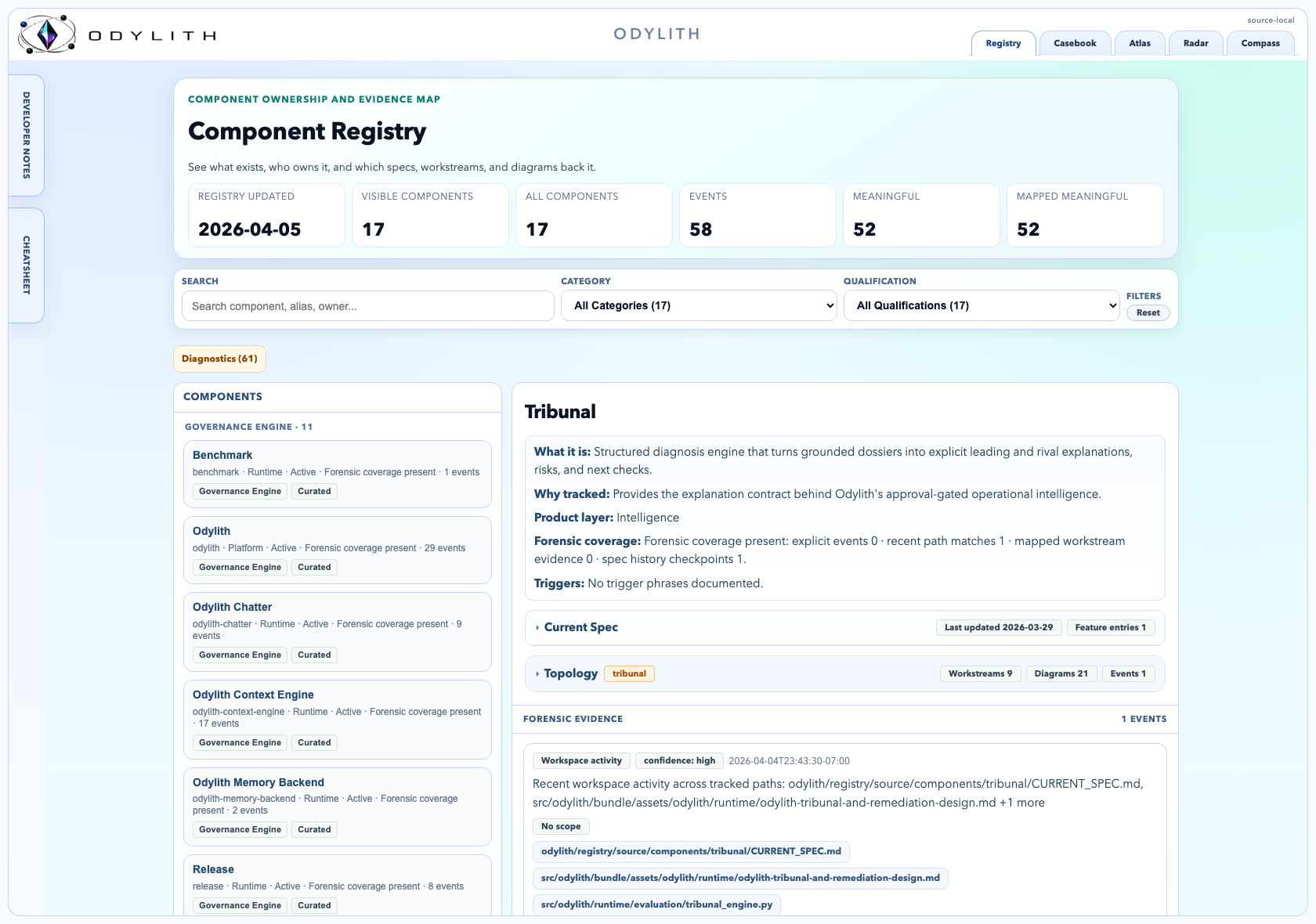Click the Workstreams 9 badge

[x=980, y=673]
